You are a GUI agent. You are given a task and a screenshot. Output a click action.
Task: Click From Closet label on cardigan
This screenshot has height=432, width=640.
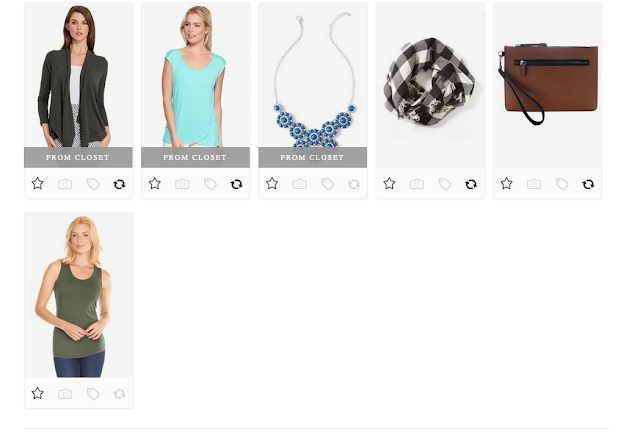click(78, 157)
